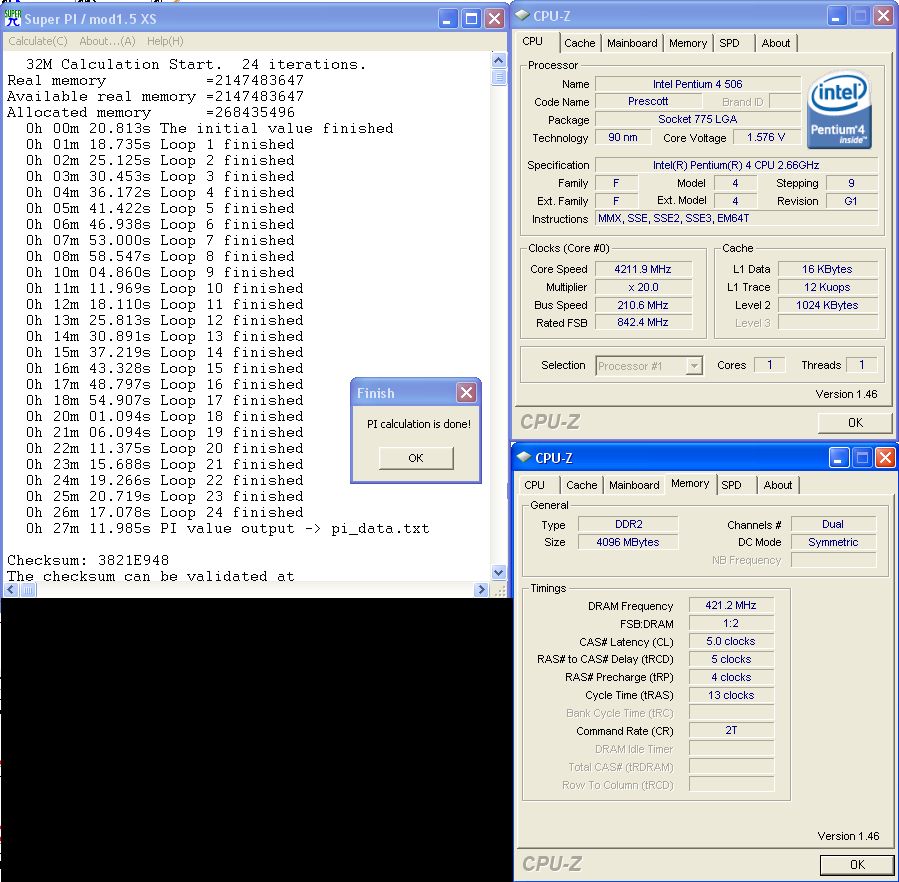Click the Multiplier value x 20.0
Screen dimensions: 899x882
click(643, 287)
